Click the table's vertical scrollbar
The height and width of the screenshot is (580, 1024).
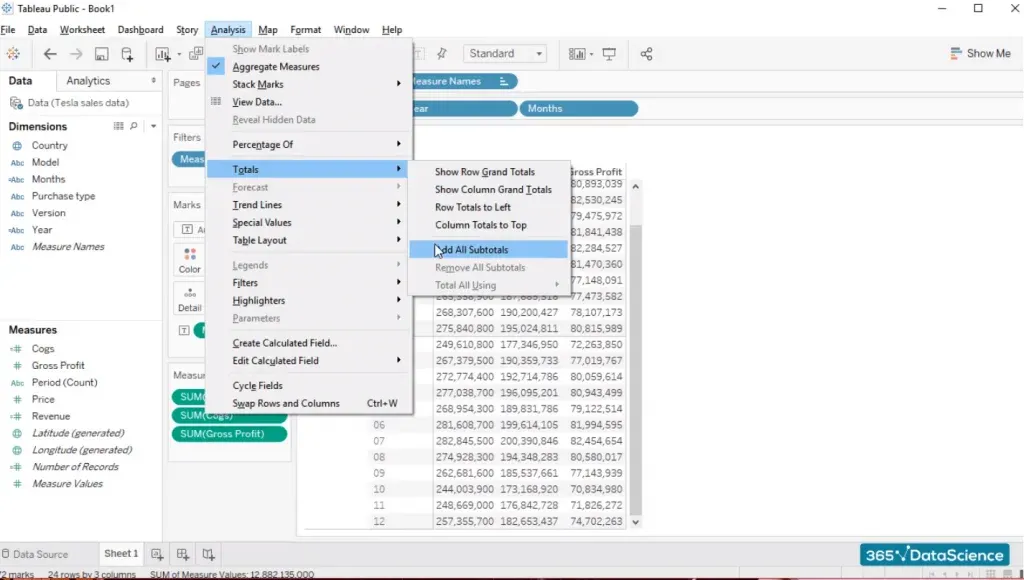point(635,350)
